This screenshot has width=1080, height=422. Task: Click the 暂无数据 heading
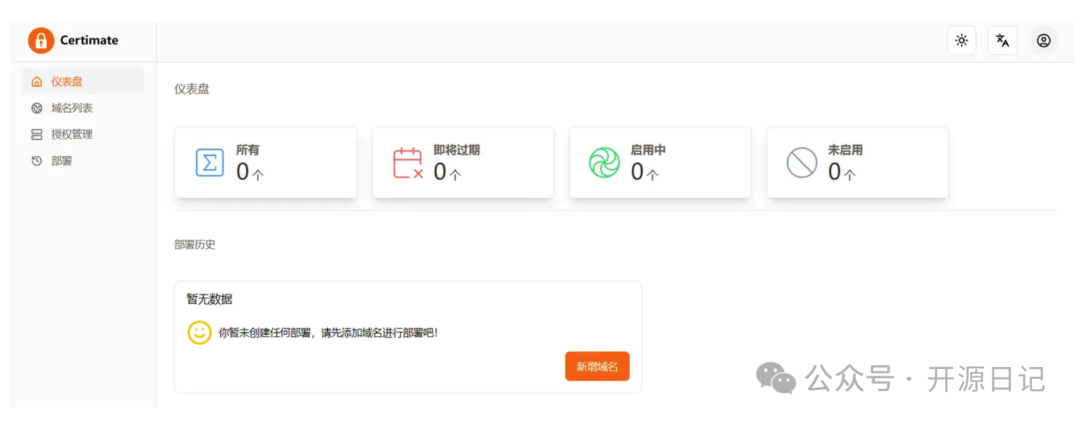[209, 299]
